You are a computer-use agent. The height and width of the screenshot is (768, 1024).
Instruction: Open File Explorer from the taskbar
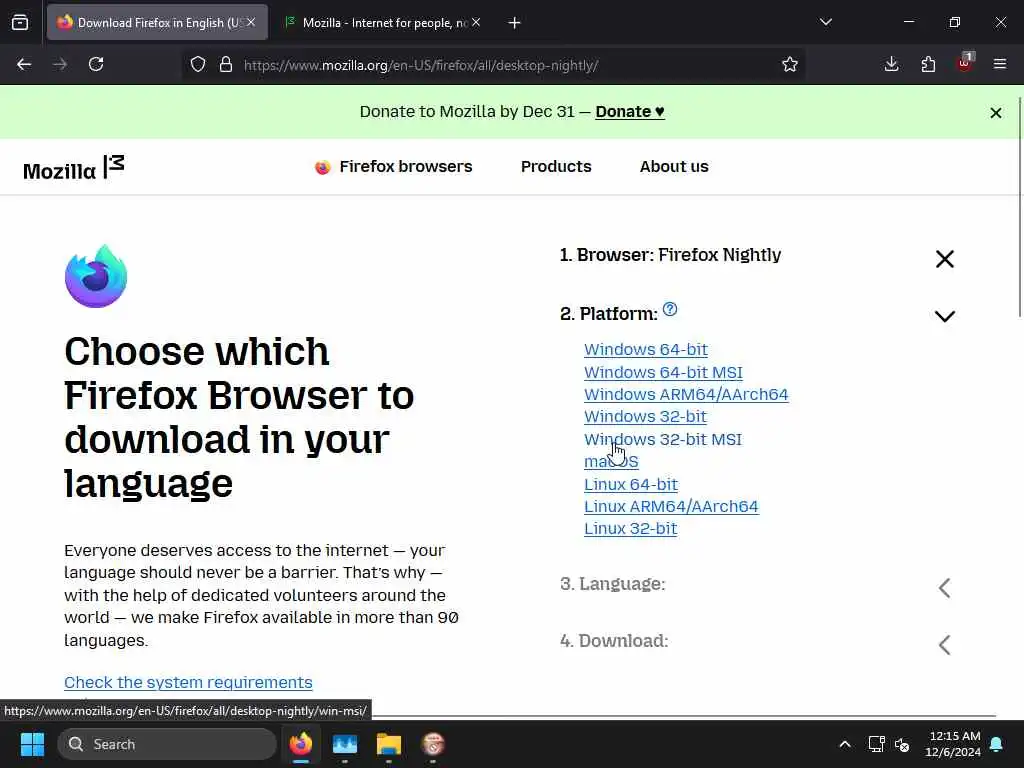coord(389,744)
